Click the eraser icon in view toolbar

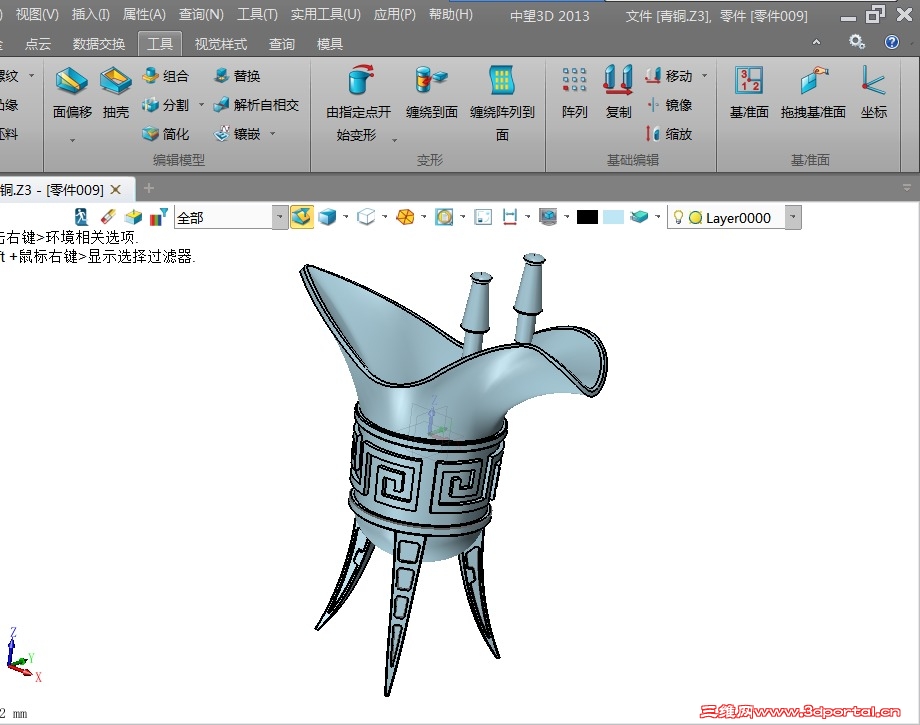coord(108,217)
